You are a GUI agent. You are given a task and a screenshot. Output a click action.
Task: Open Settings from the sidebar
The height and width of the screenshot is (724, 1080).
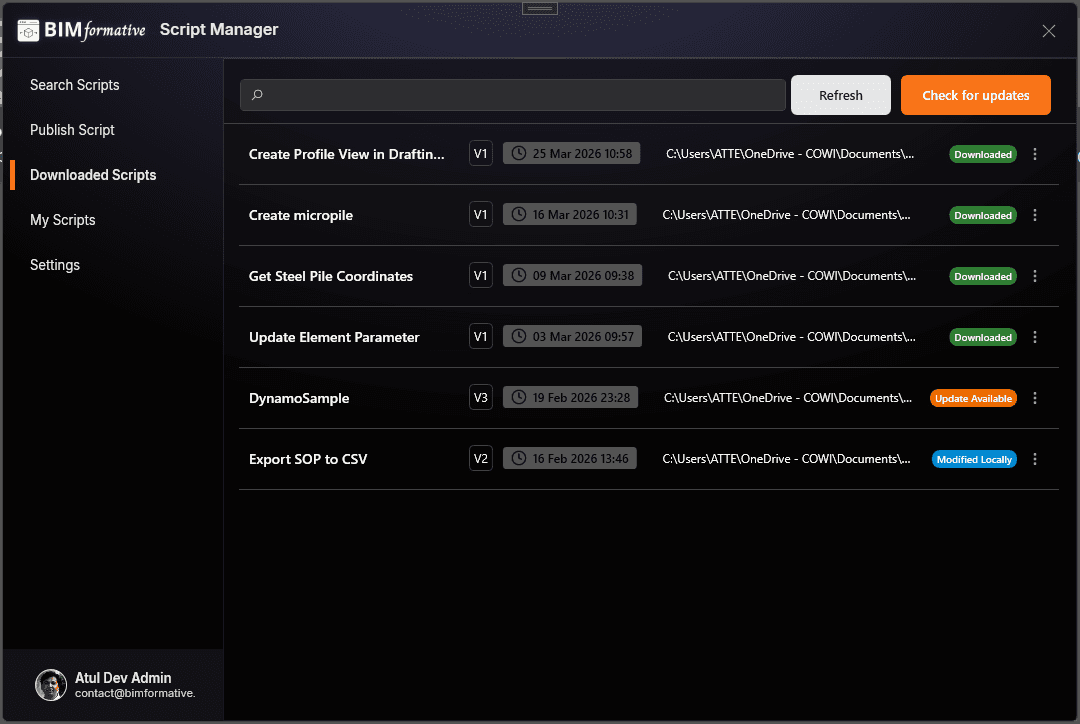[x=55, y=264]
